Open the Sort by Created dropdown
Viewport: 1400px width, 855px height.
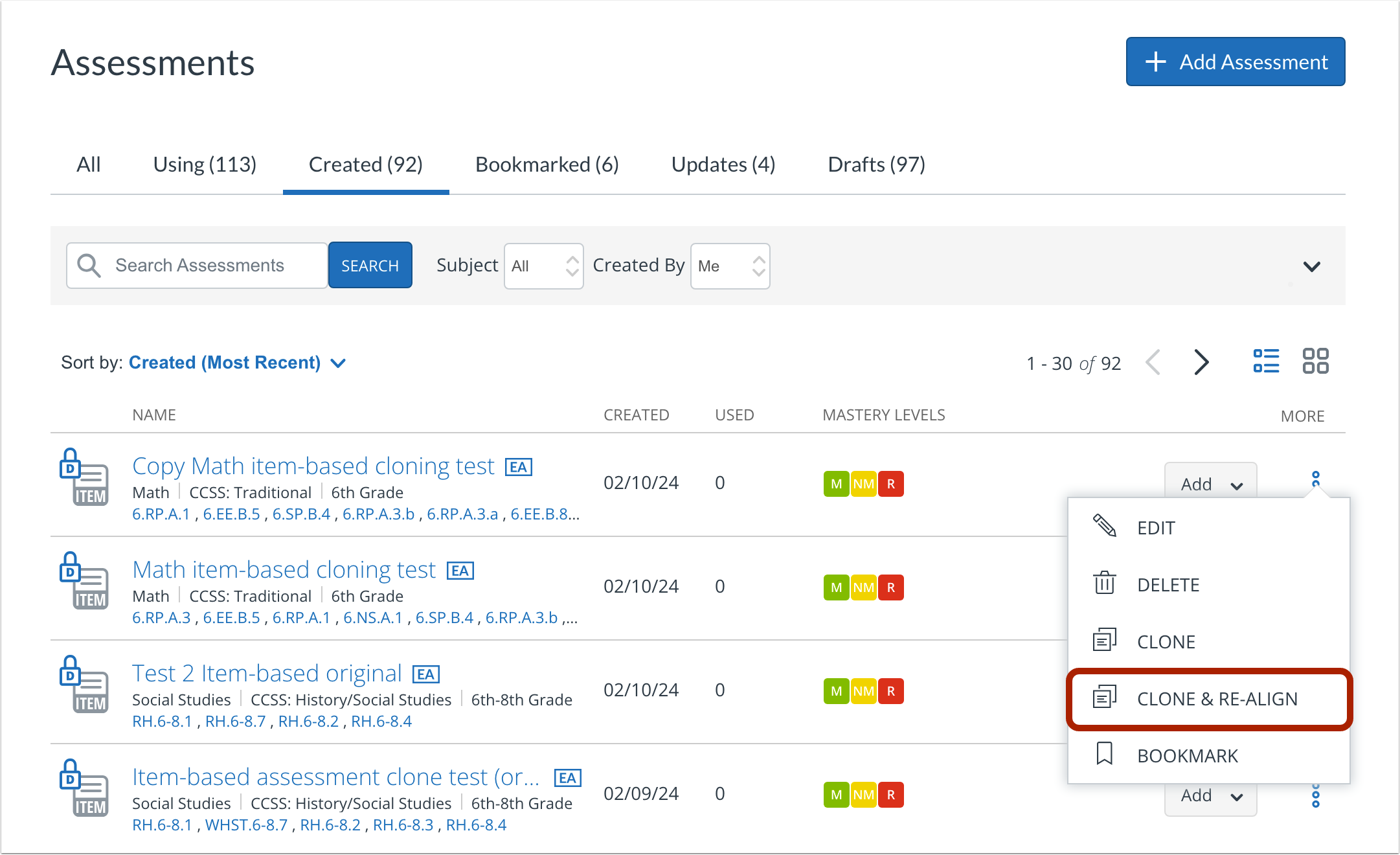coord(237,363)
